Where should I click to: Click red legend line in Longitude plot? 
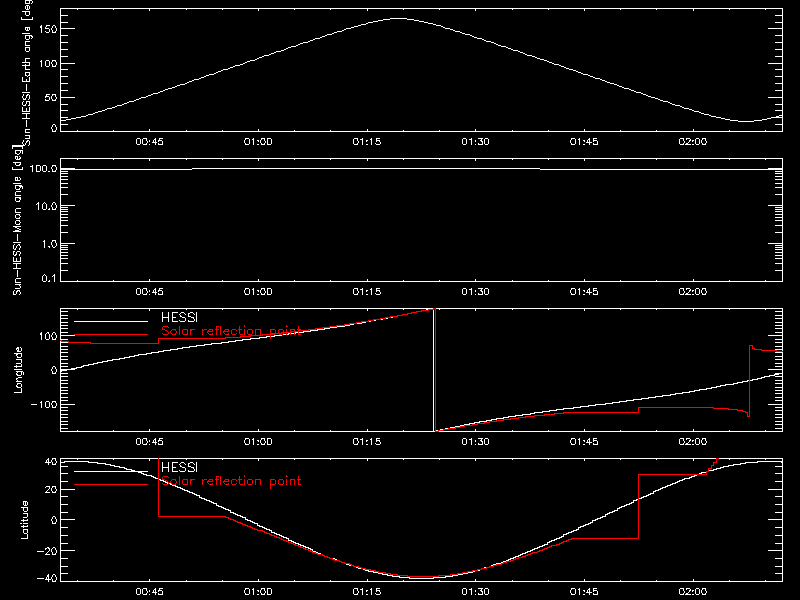coord(111,335)
